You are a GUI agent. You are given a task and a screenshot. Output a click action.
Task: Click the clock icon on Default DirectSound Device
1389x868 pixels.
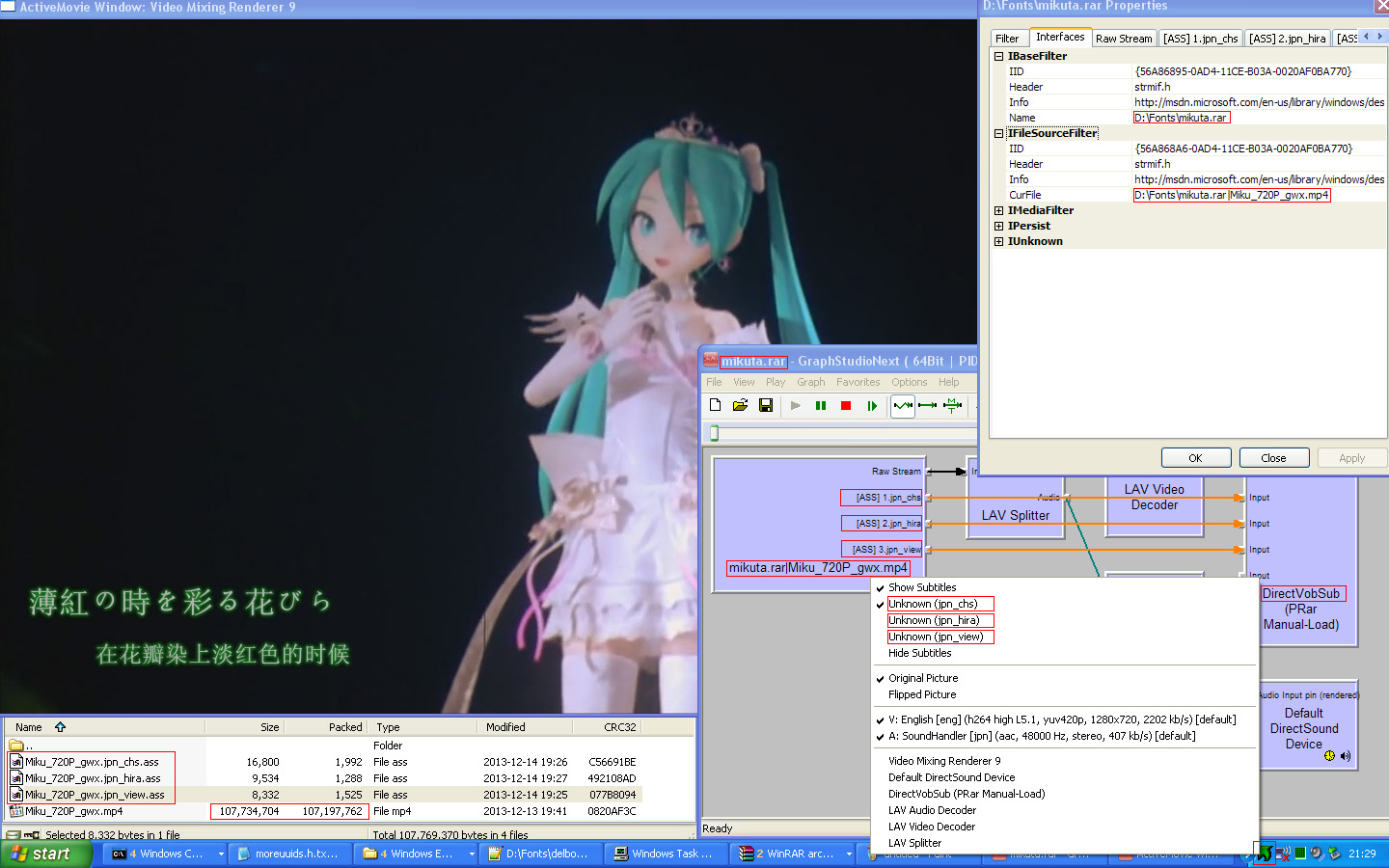tap(1329, 756)
